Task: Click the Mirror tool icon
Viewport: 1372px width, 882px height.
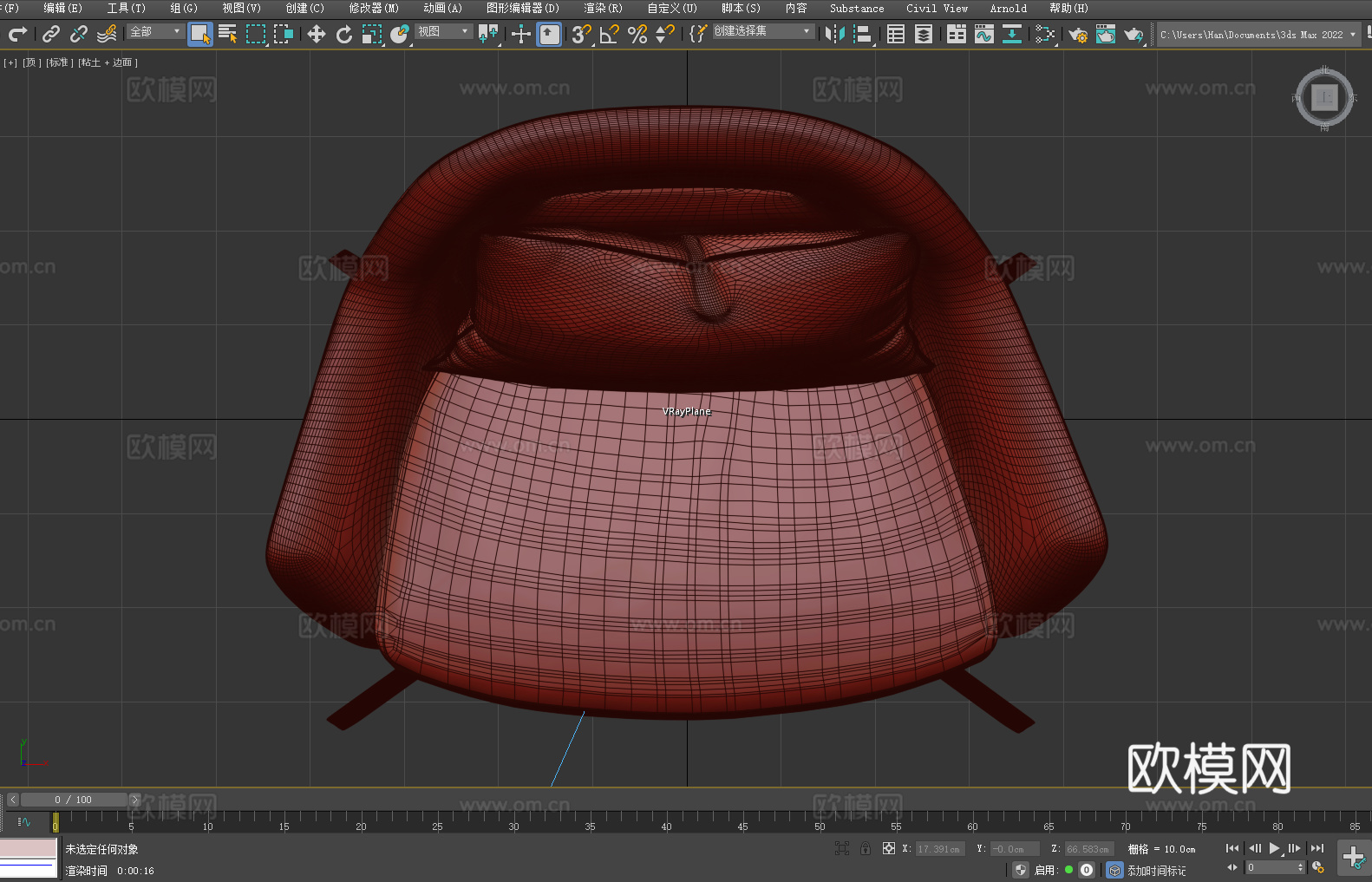Action: 835,34
